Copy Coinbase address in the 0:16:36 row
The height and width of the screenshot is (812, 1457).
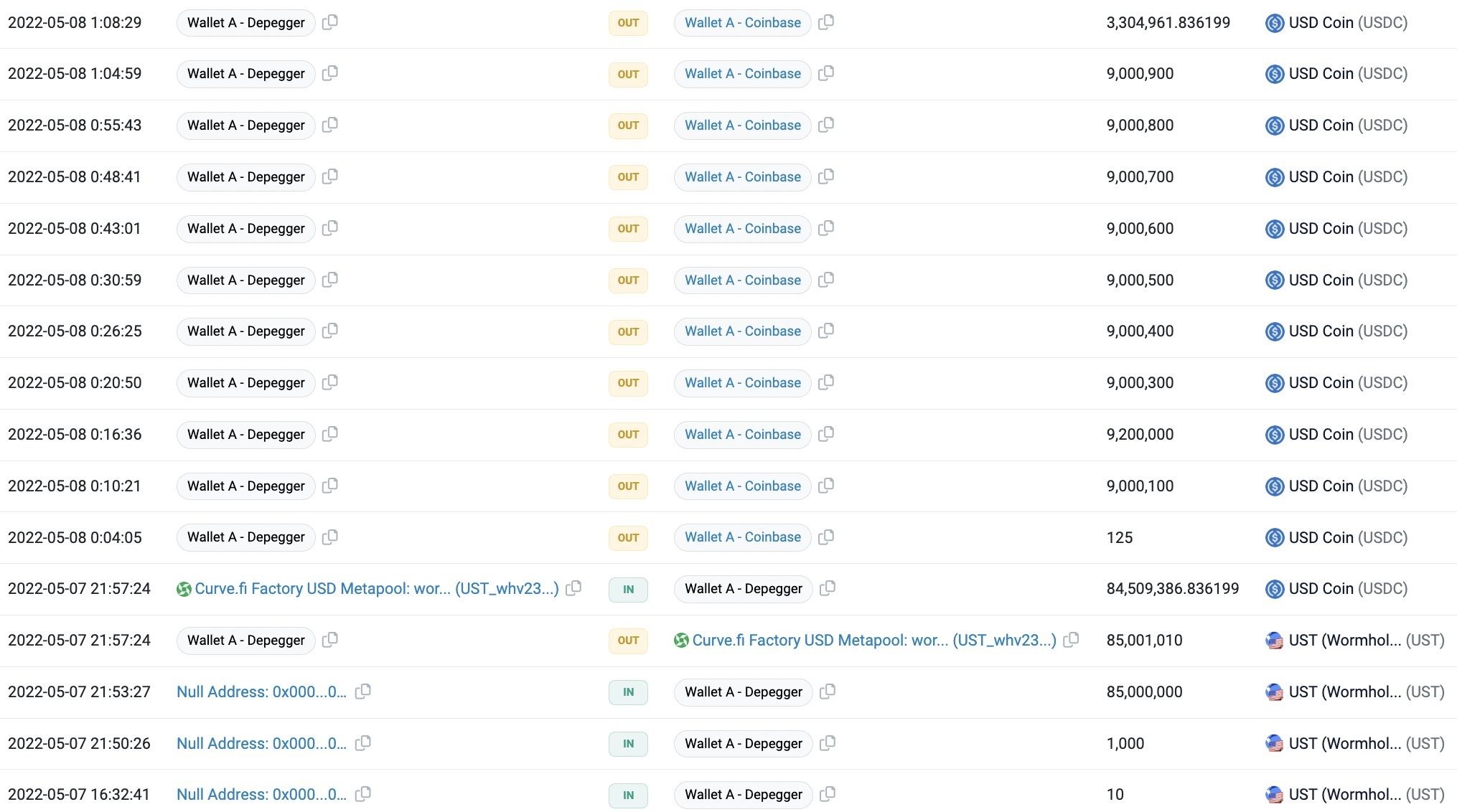point(826,434)
